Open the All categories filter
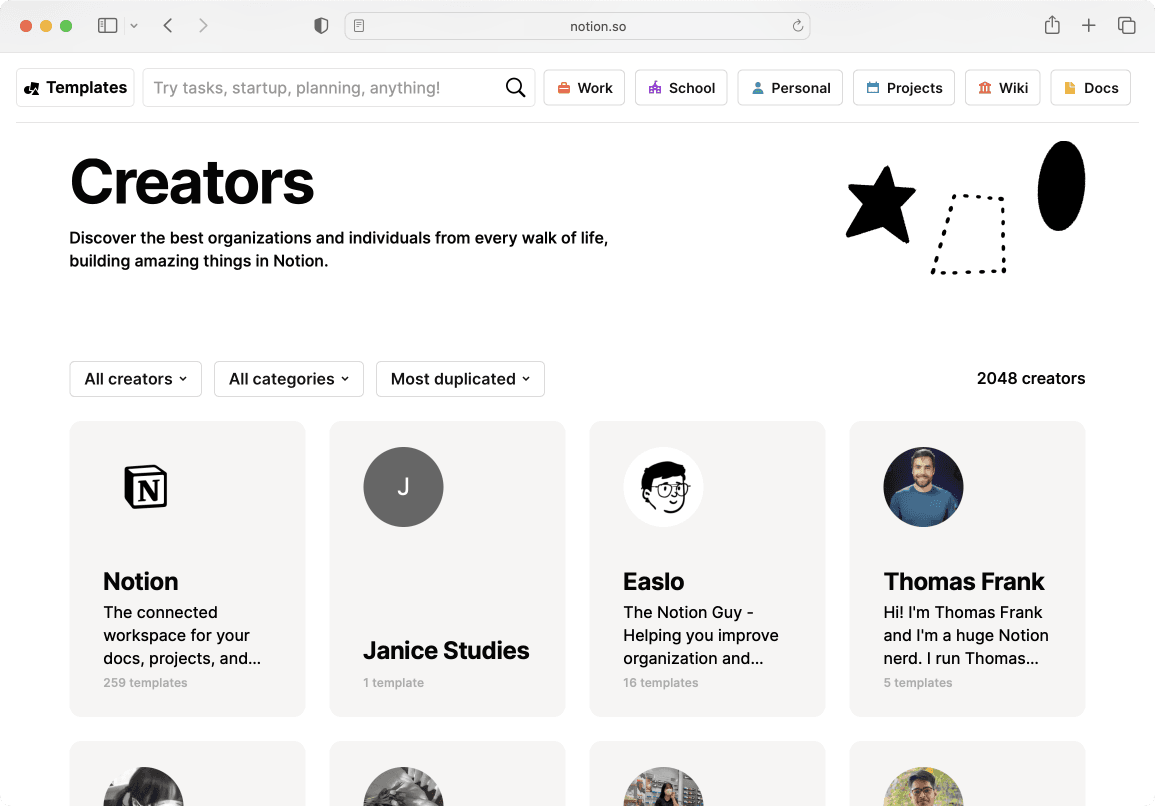The height and width of the screenshot is (806, 1155). pos(288,379)
